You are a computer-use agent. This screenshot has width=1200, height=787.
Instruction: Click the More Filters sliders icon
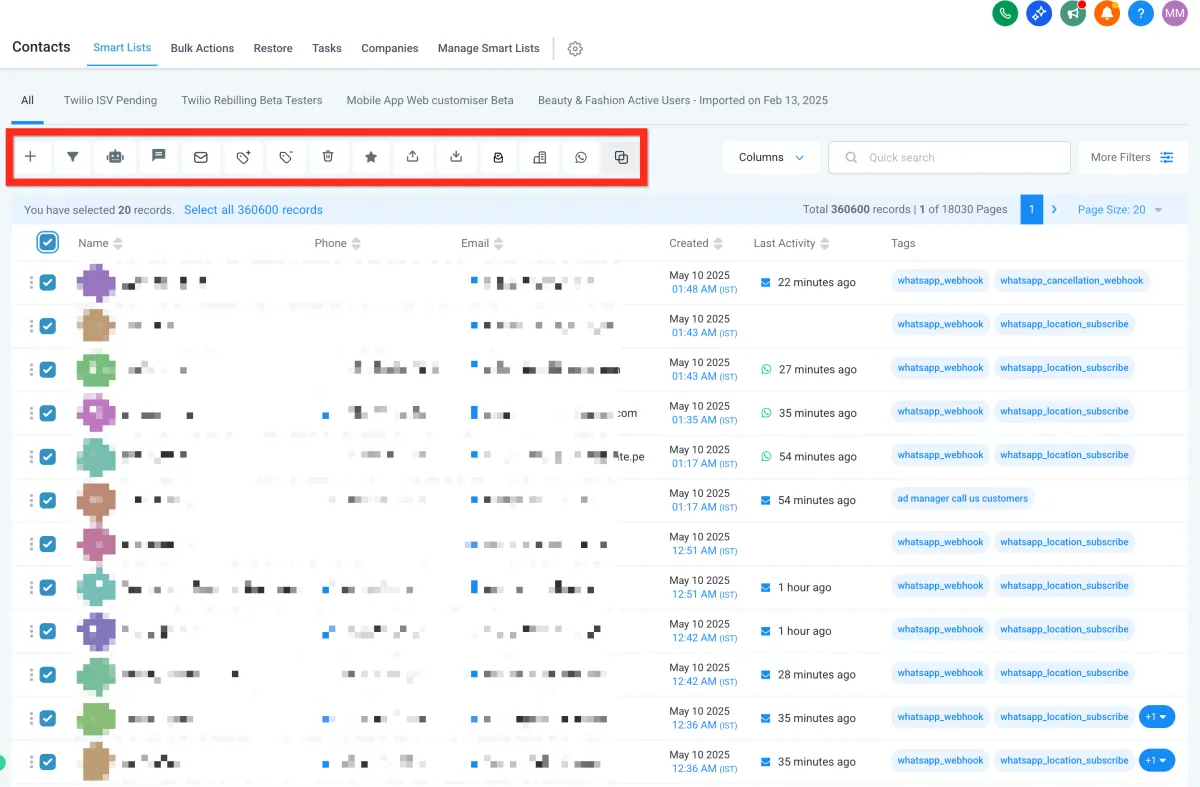click(x=1167, y=157)
